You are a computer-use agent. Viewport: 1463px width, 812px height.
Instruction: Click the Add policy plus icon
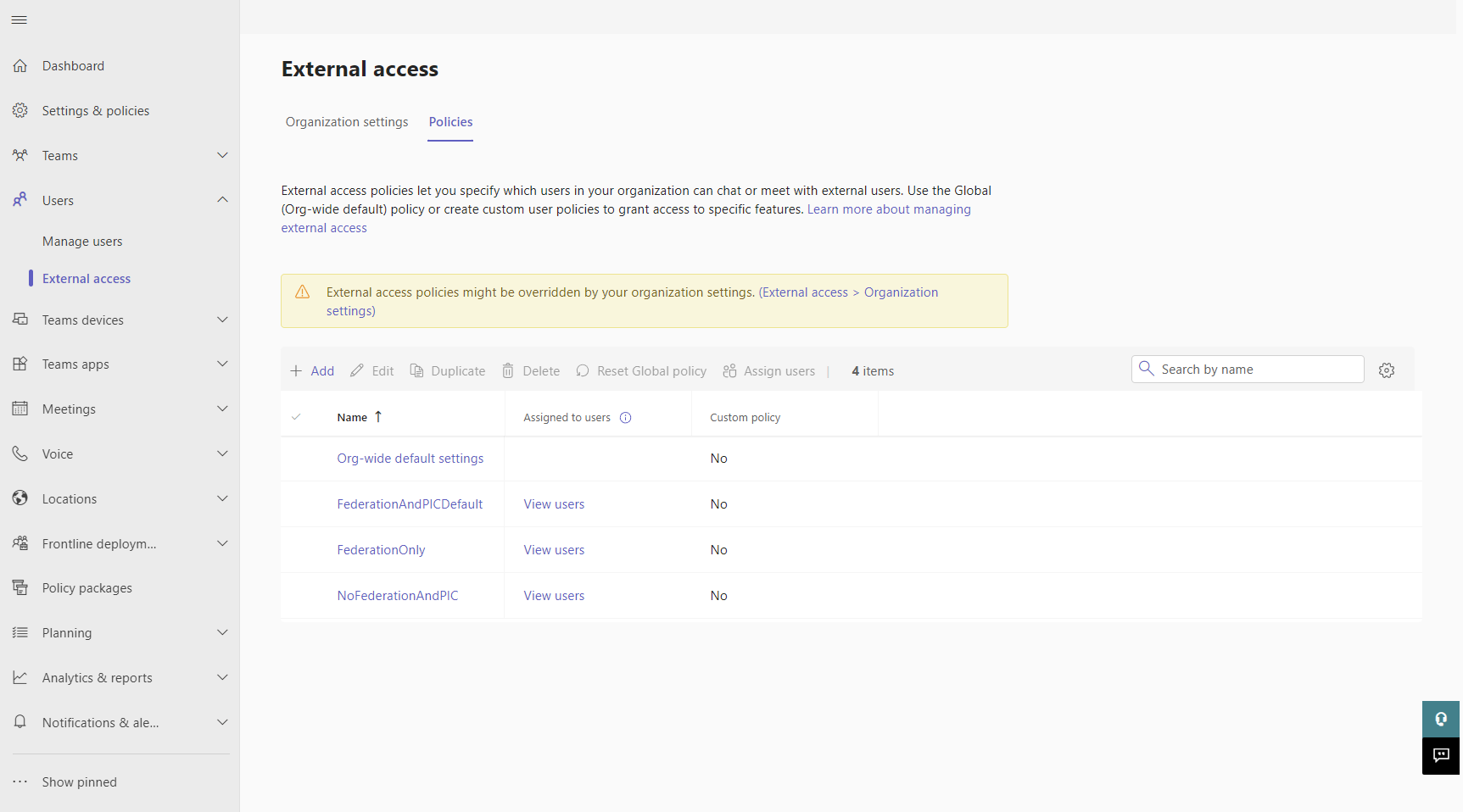click(x=296, y=371)
